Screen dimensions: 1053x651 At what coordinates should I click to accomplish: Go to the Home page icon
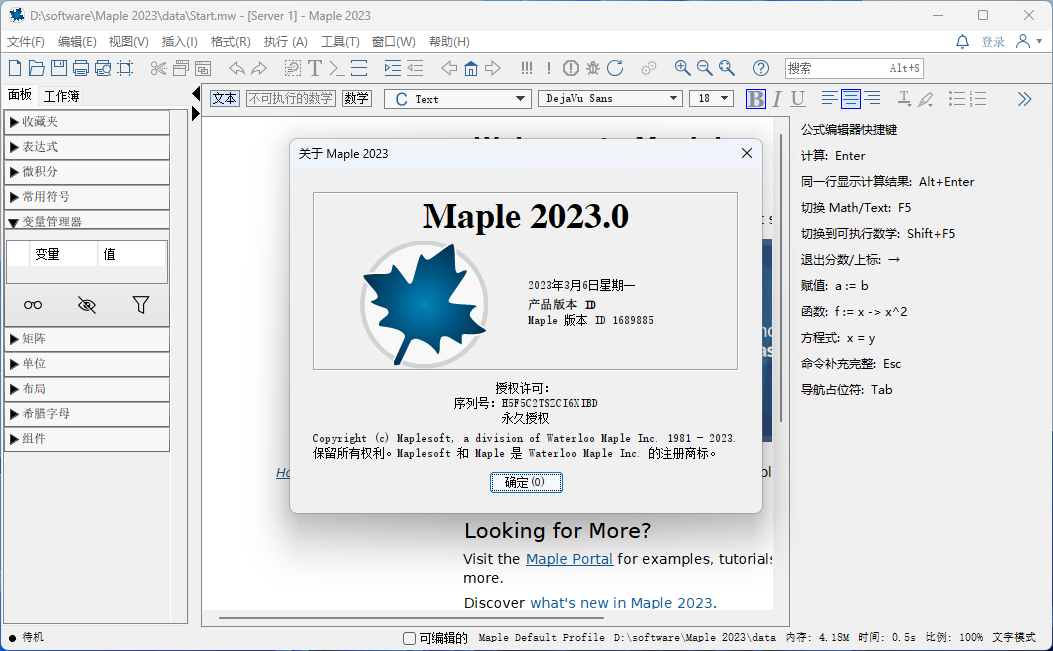pyautogui.click(x=471, y=68)
